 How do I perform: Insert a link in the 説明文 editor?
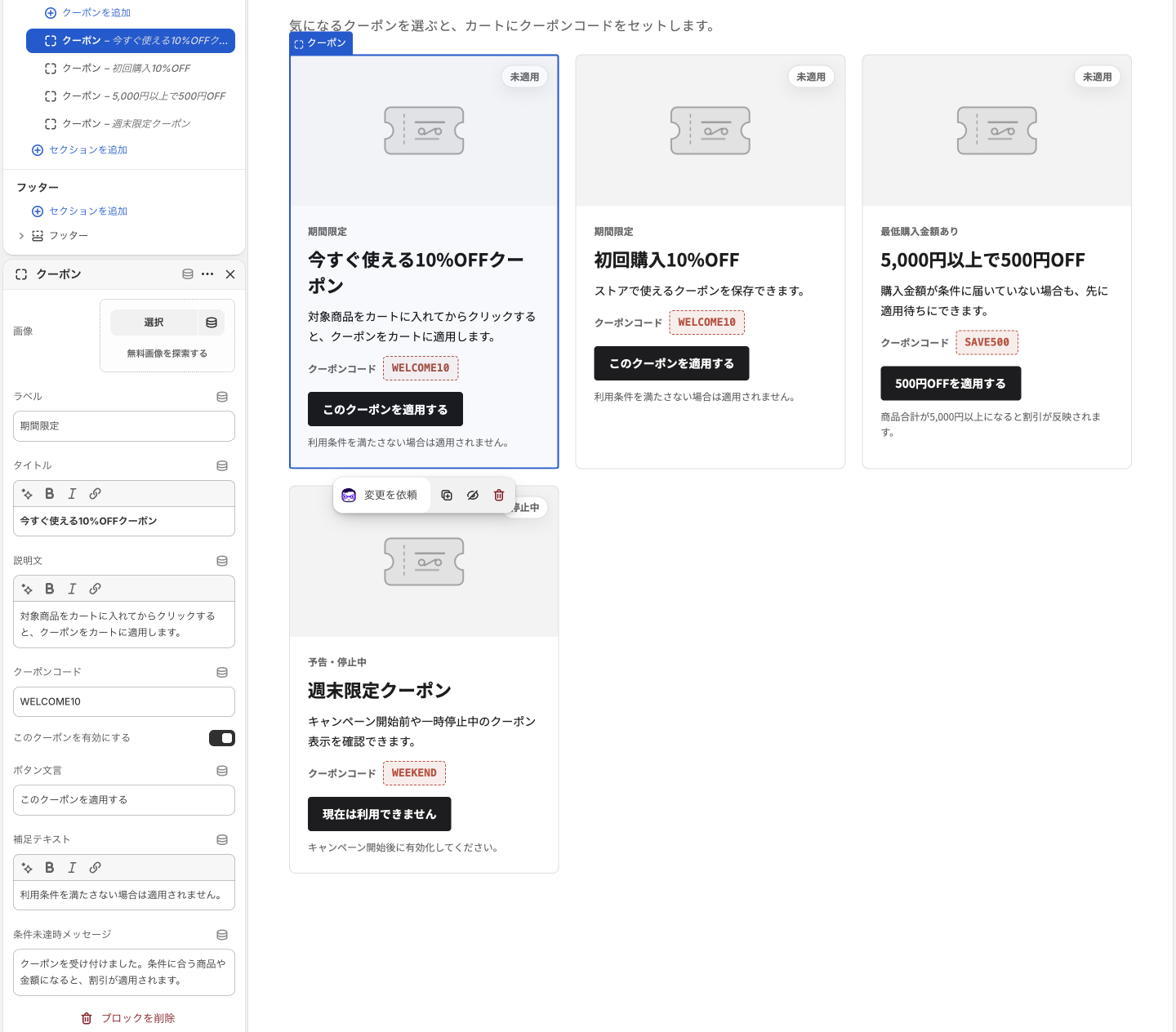click(95, 589)
